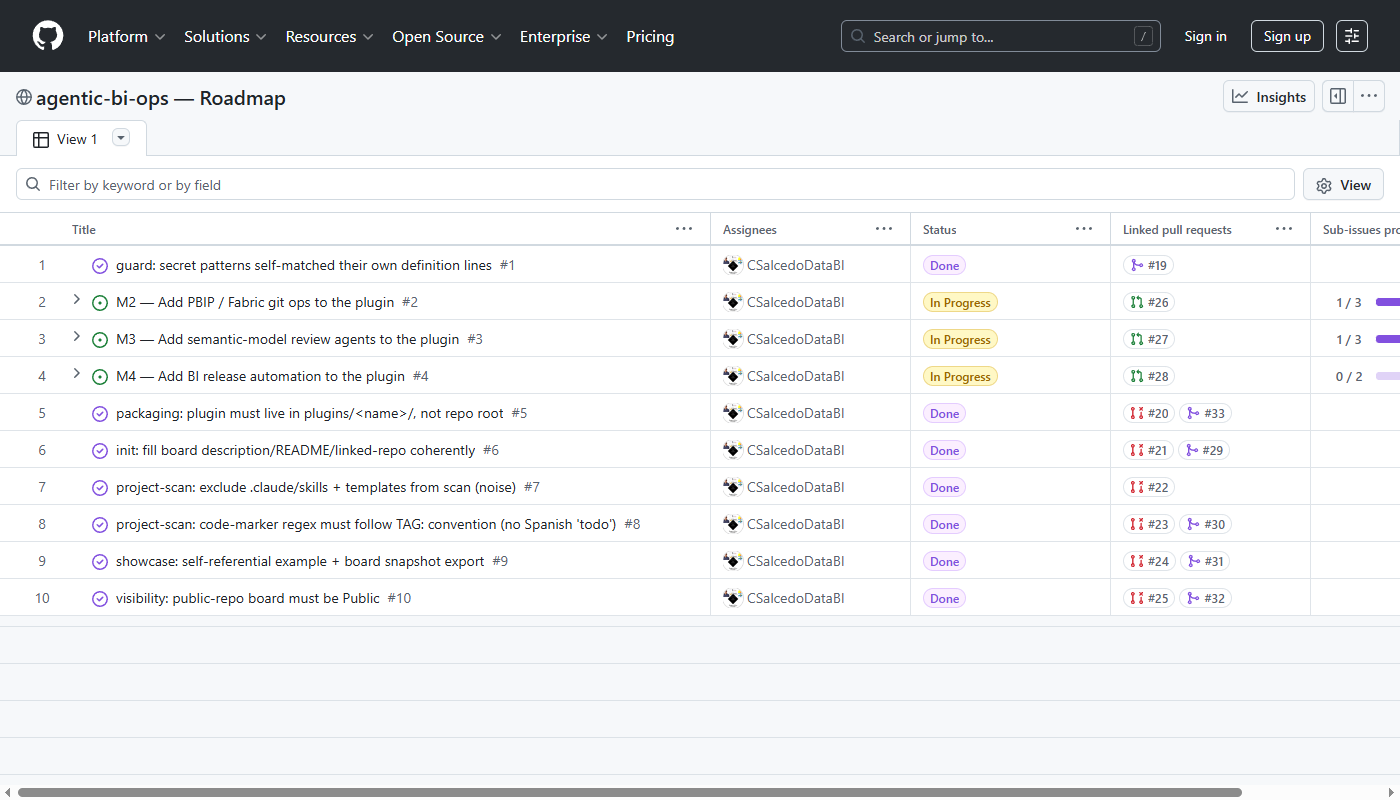The width and height of the screenshot is (1400, 800).
Task: Open the View 1 tab options dropdown
Action: point(121,138)
